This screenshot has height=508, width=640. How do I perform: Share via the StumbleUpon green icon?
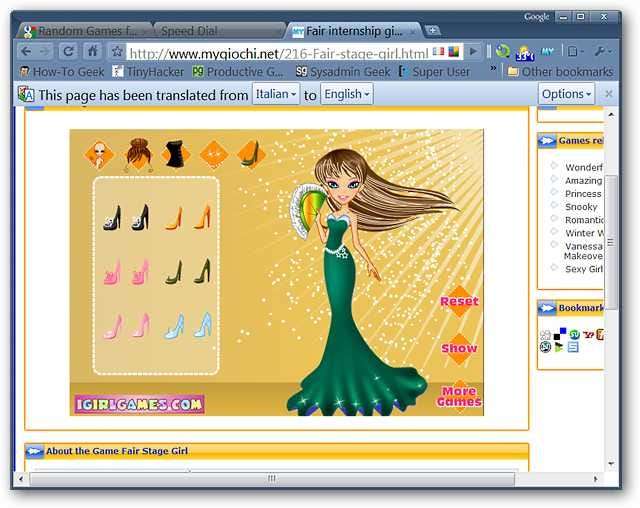tap(574, 335)
